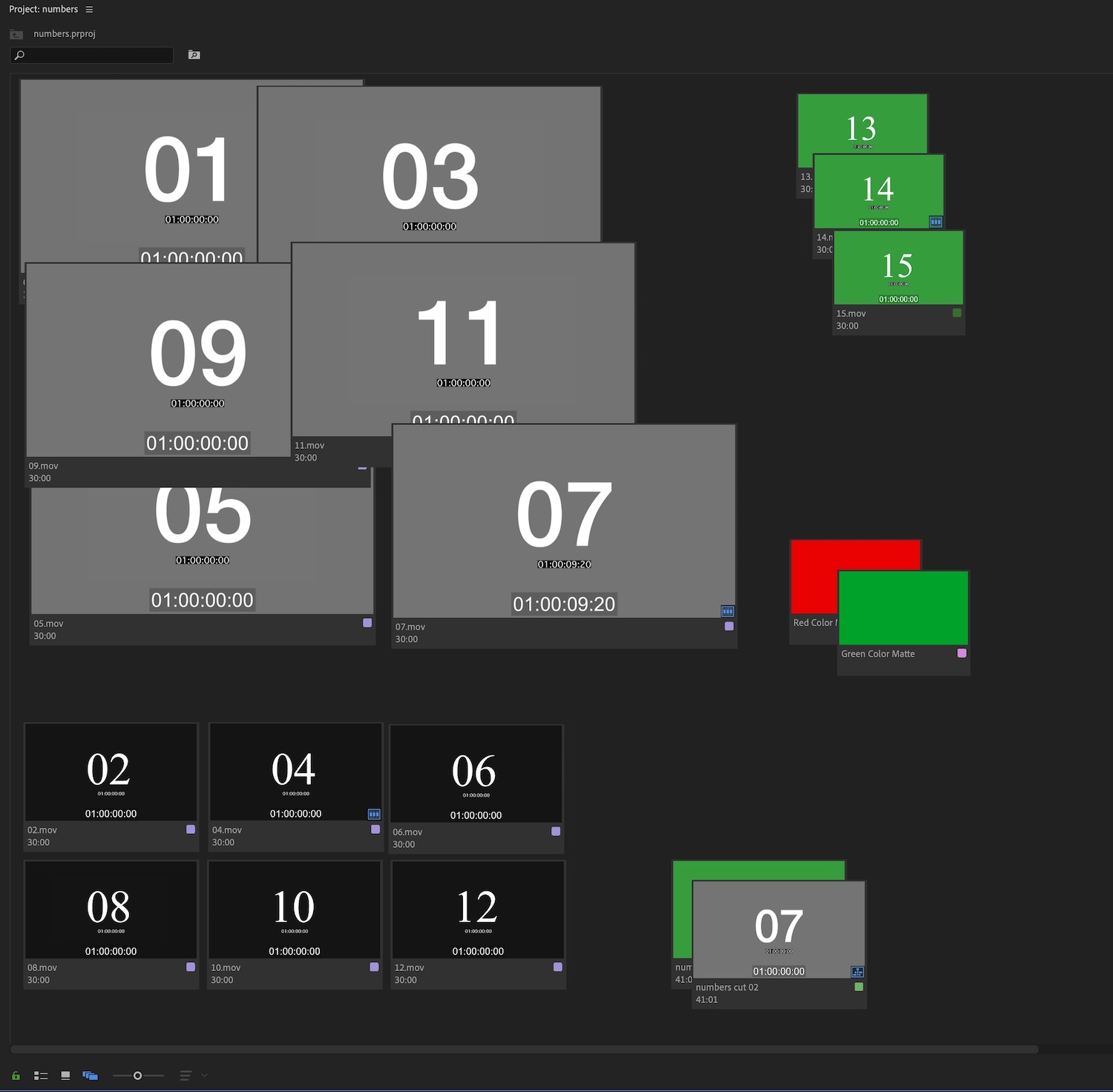Click the sequence badge on numbers cut 02
The height and width of the screenshot is (1092, 1113).
857,972
